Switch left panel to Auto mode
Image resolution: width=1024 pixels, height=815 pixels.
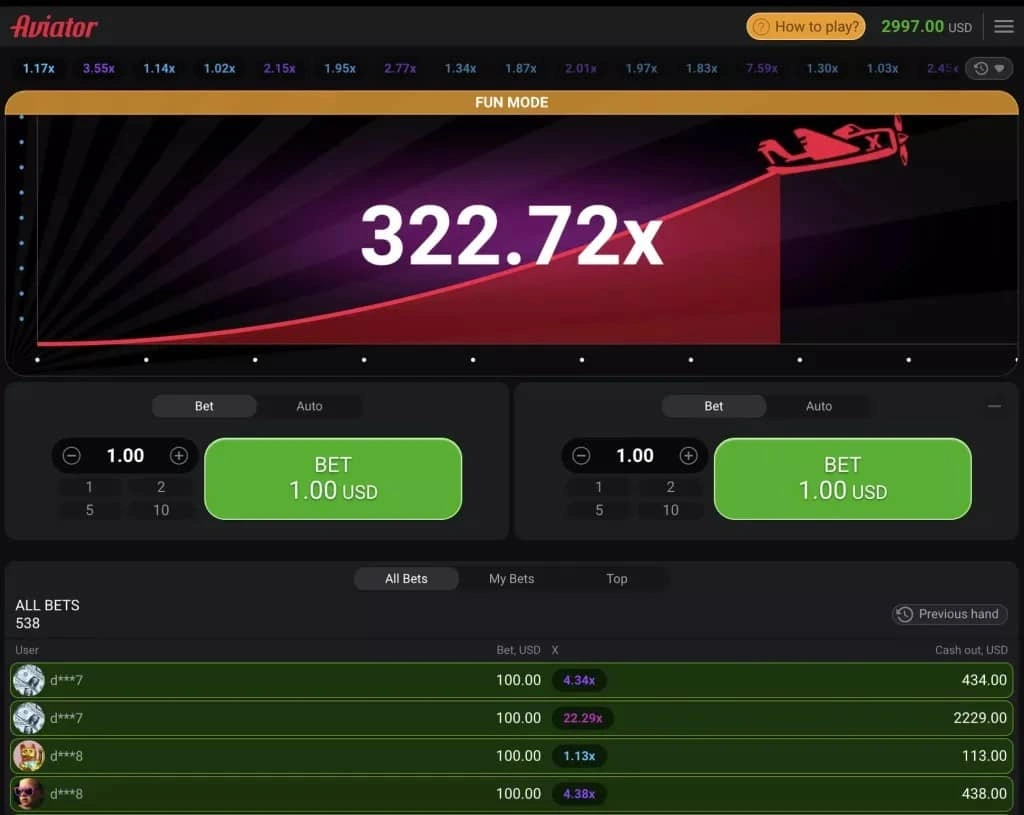[x=309, y=406]
